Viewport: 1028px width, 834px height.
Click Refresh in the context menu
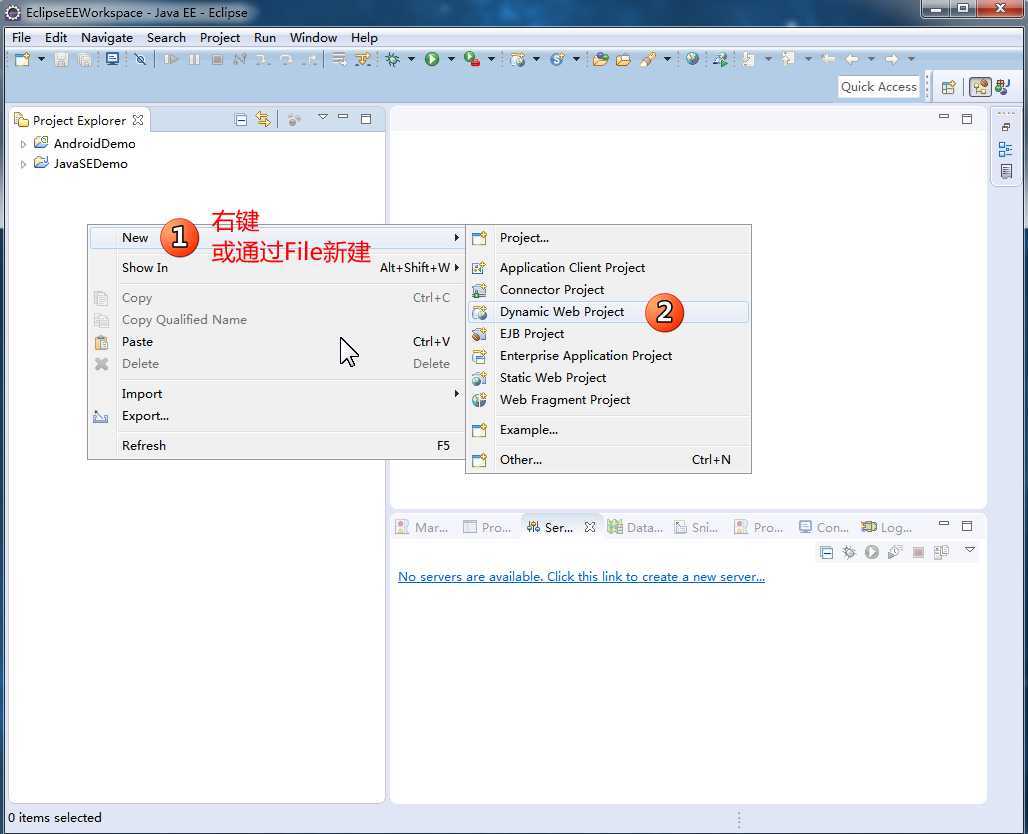pos(277,446)
